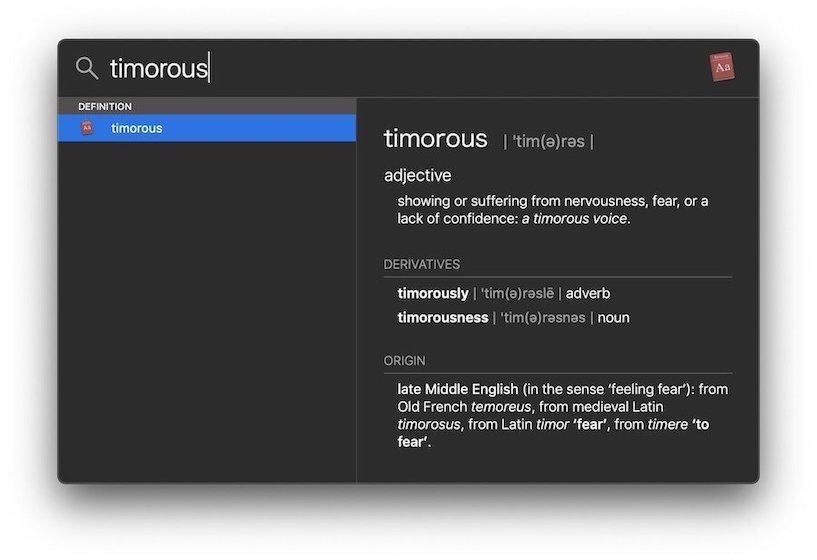The height and width of the screenshot is (560, 817).
Task: Click the definition text about nervousness and fear
Action: click(x=552, y=201)
